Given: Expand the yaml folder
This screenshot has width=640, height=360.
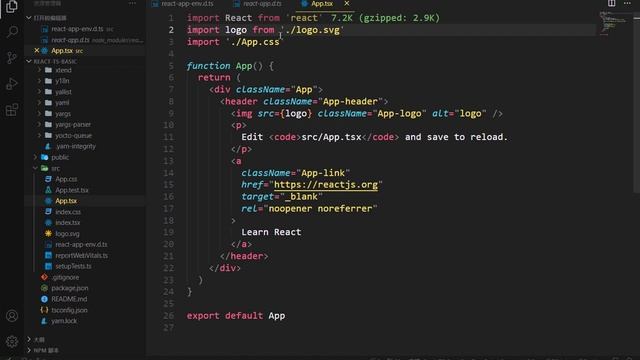Looking at the screenshot, I should [62, 102].
